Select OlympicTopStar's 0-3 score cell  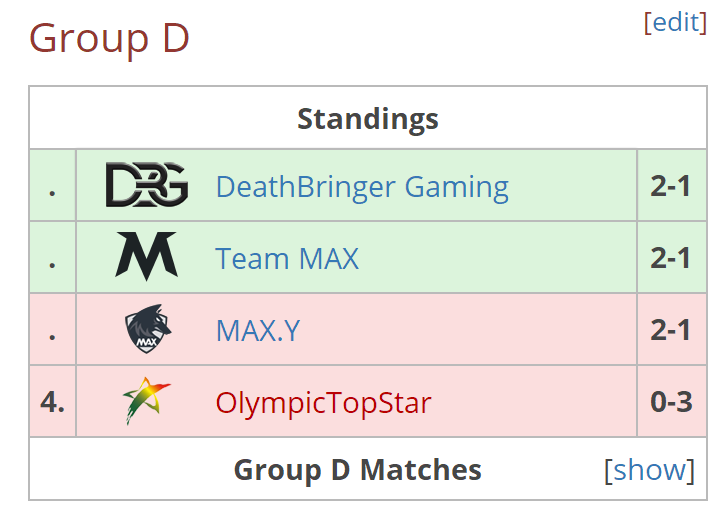tap(671, 402)
